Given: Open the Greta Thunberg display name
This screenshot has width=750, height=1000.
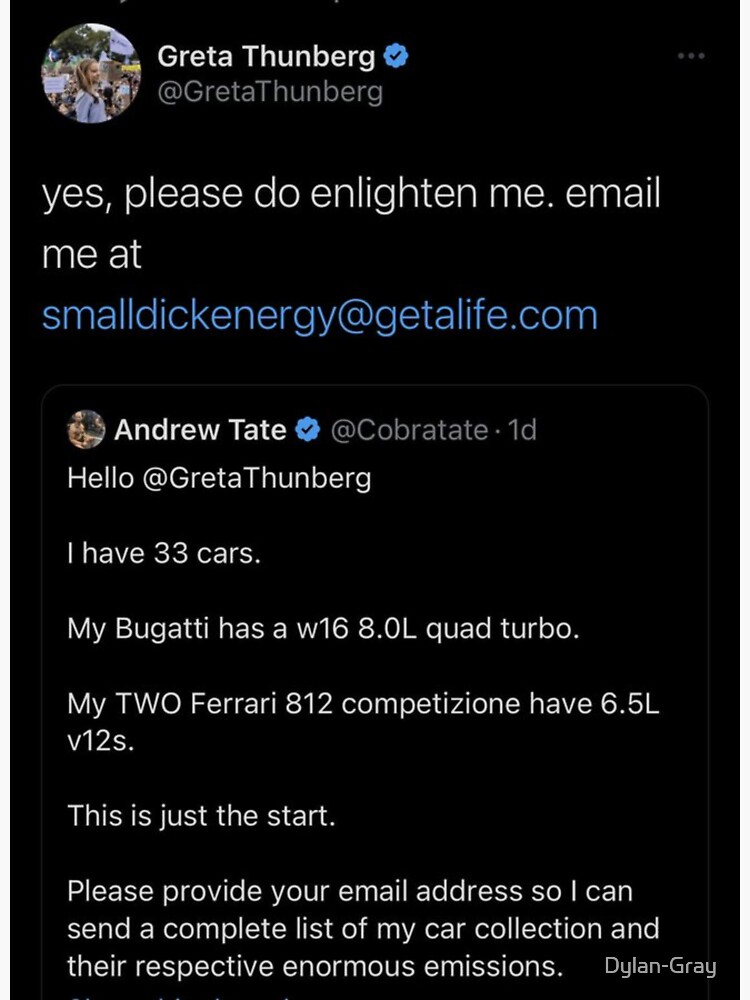Looking at the screenshot, I should point(266,57).
